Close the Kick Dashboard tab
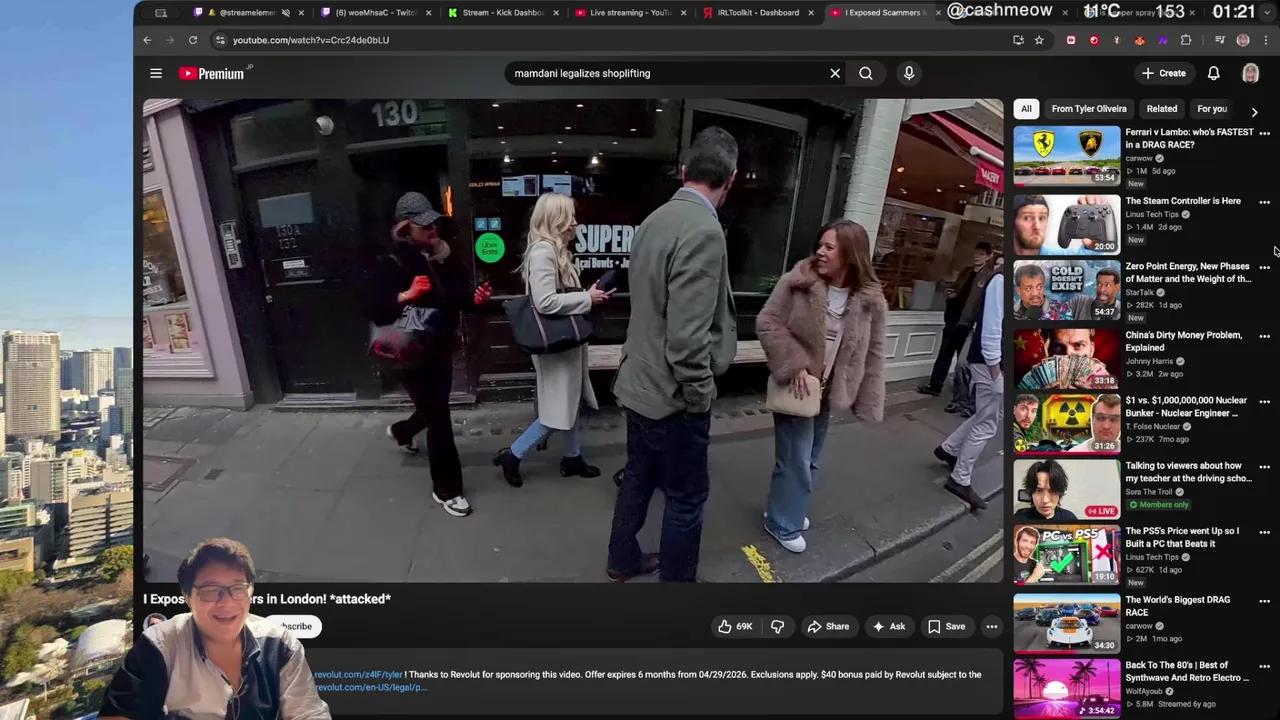This screenshot has width=1280, height=720. 555,13
